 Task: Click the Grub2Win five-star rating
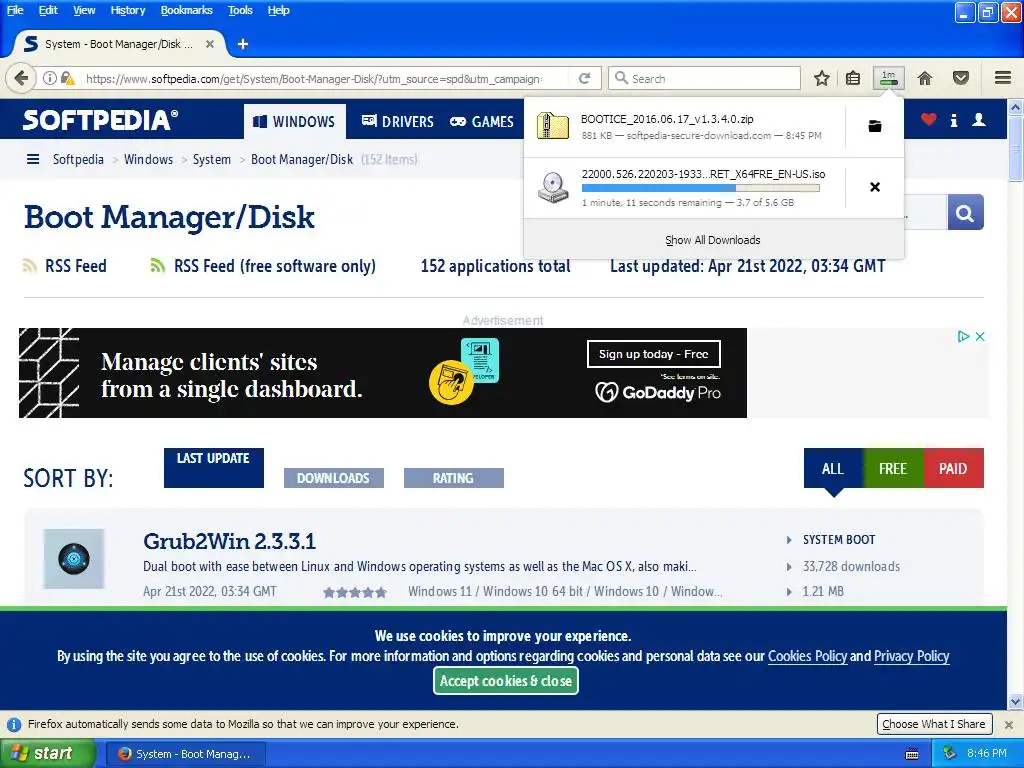tap(355, 592)
